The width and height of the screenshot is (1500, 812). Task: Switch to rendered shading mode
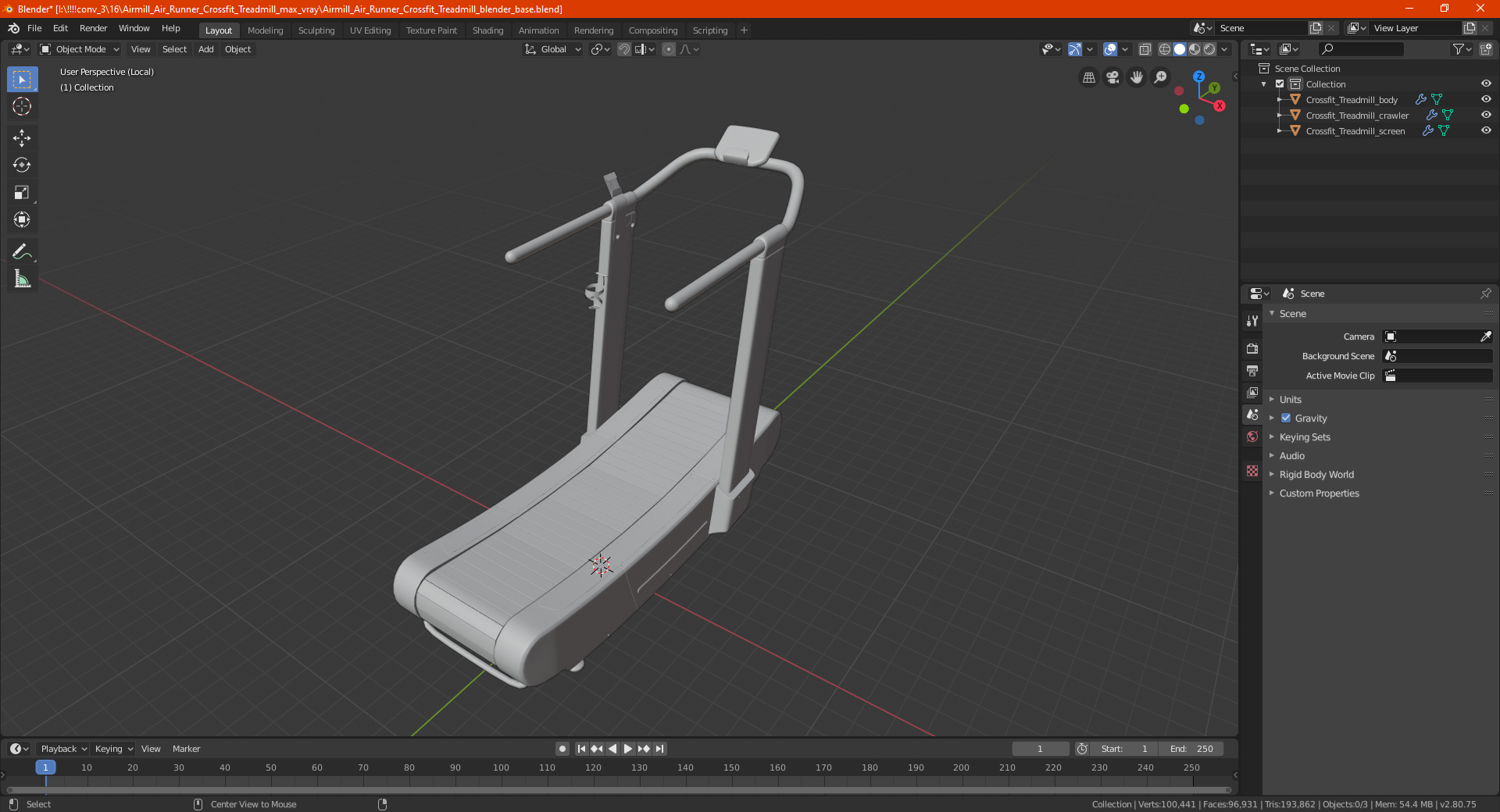(x=1209, y=49)
